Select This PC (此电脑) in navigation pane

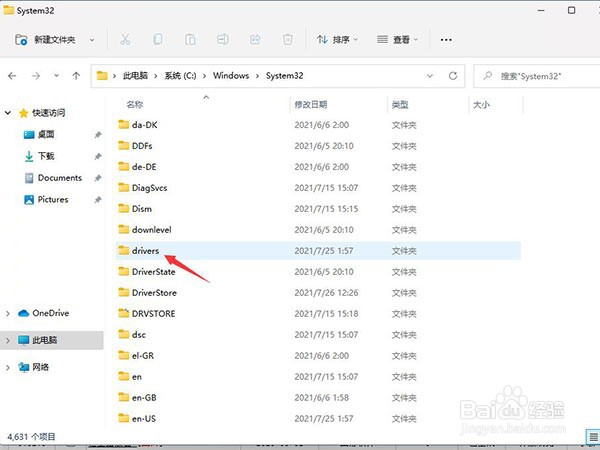pyautogui.click(x=38, y=340)
